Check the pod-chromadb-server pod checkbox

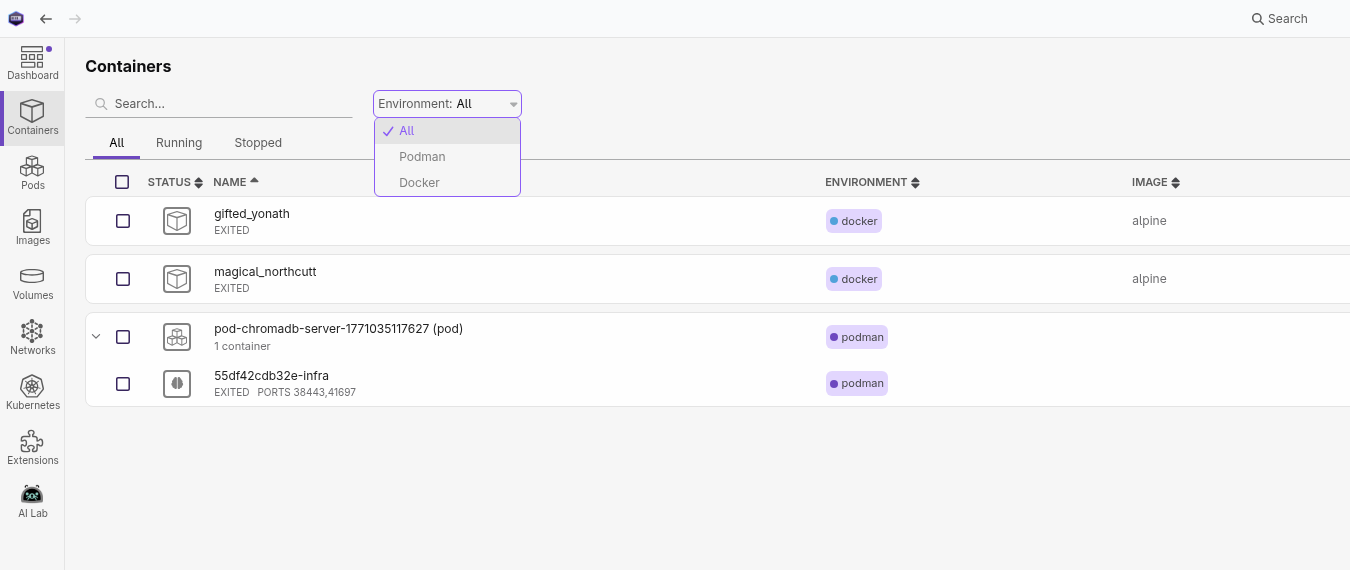point(123,337)
